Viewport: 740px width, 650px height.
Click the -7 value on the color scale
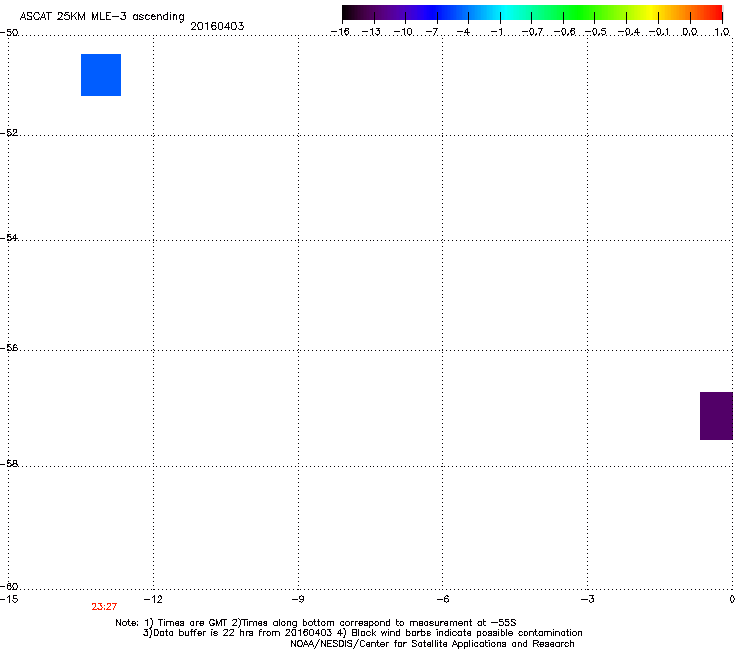tap(432, 32)
